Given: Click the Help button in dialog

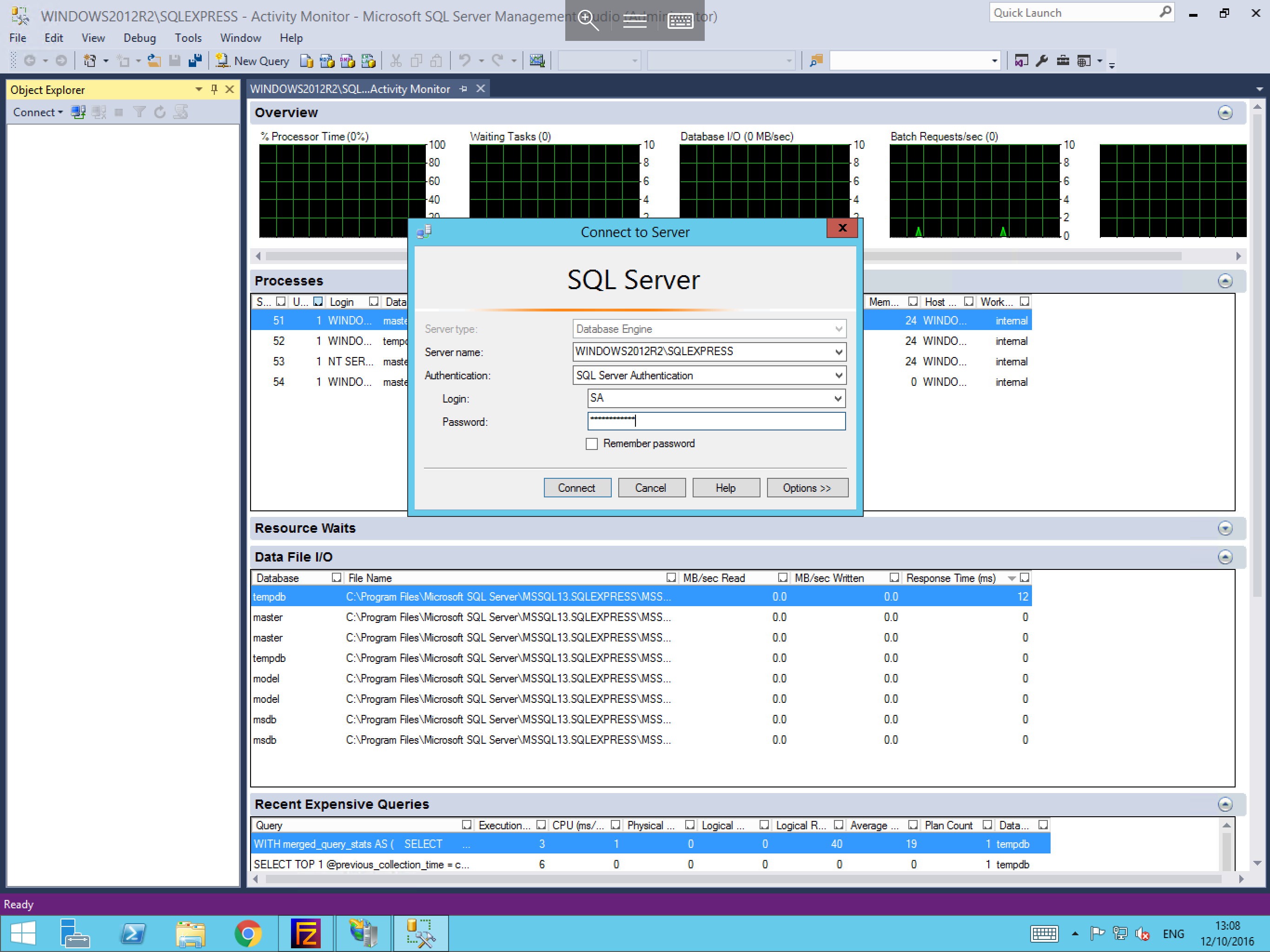Looking at the screenshot, I should (726, 488).
